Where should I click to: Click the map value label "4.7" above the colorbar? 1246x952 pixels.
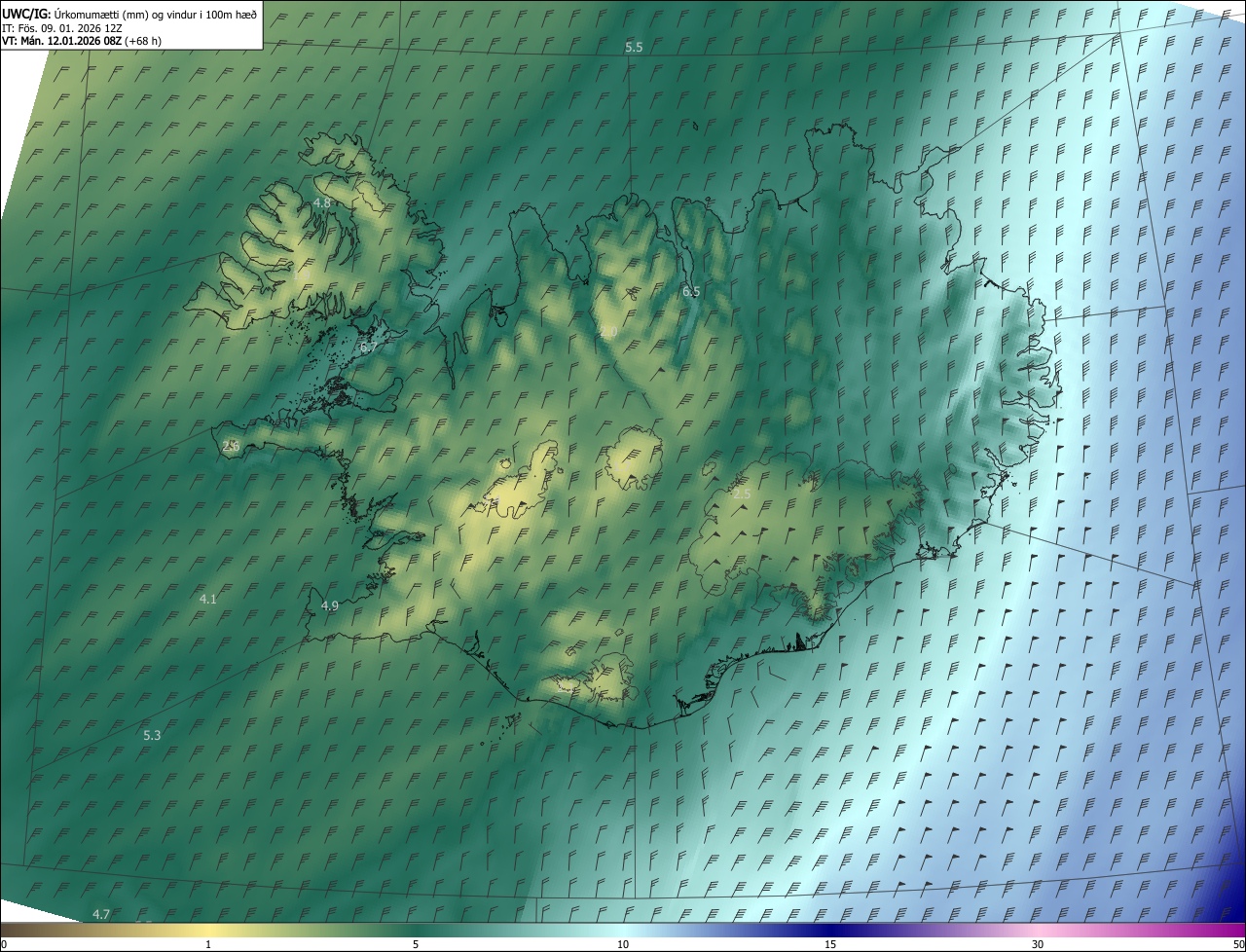click(x=101, y=914)
